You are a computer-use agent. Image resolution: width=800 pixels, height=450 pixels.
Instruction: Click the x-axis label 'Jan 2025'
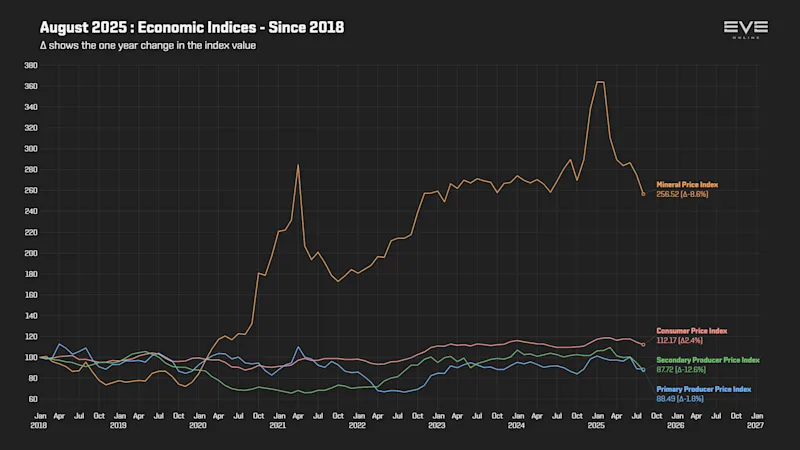[x=596, y=421]
